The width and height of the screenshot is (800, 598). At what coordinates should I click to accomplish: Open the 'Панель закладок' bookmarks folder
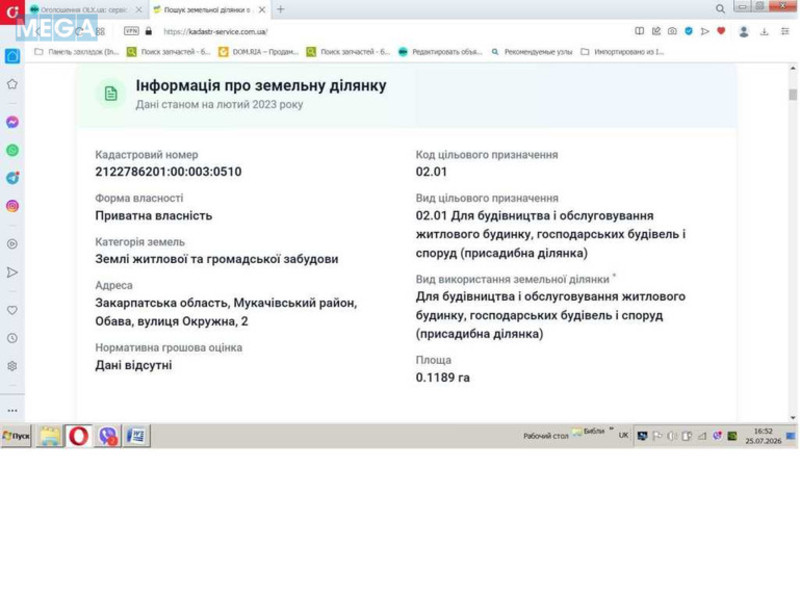(x=77, y=52)
